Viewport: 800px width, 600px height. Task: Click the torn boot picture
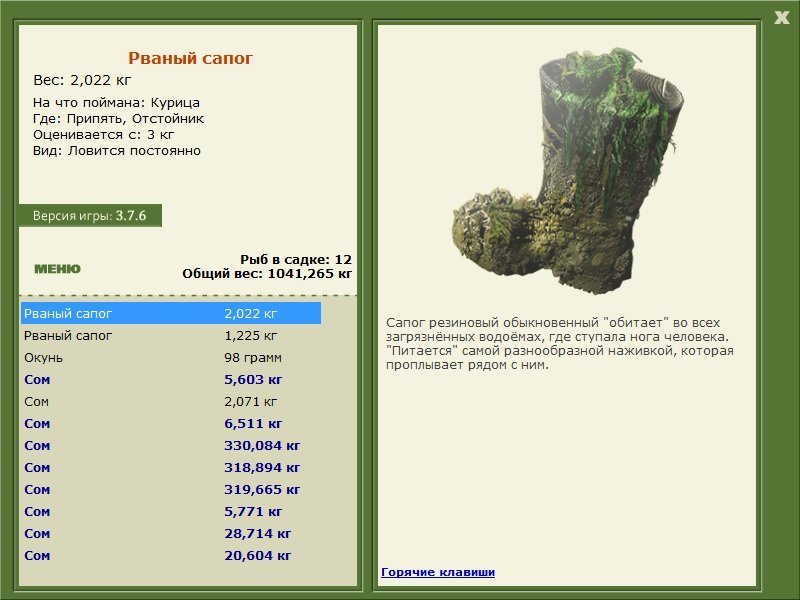point(567,171)
